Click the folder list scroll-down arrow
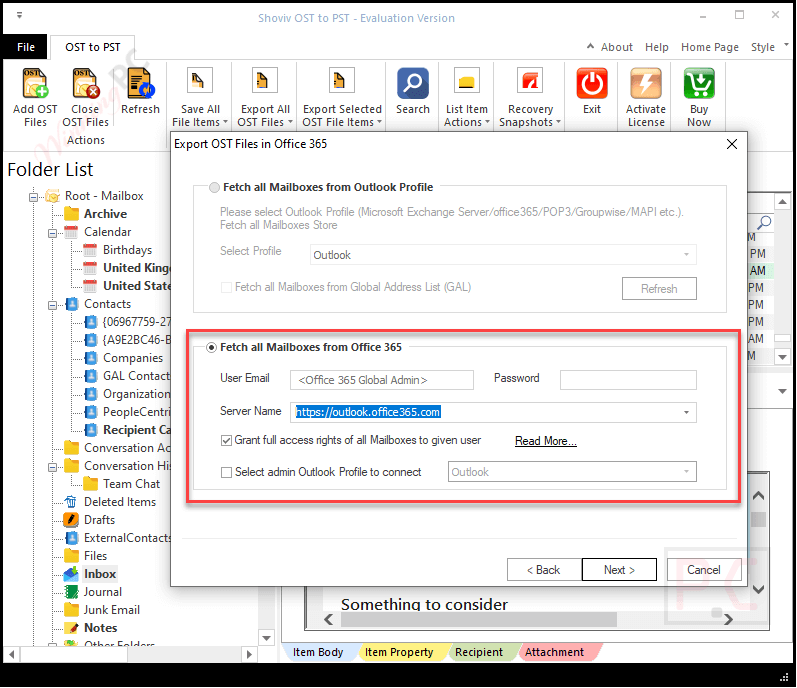Viewport: 797px width, 688px height. (x=266, y=638)
